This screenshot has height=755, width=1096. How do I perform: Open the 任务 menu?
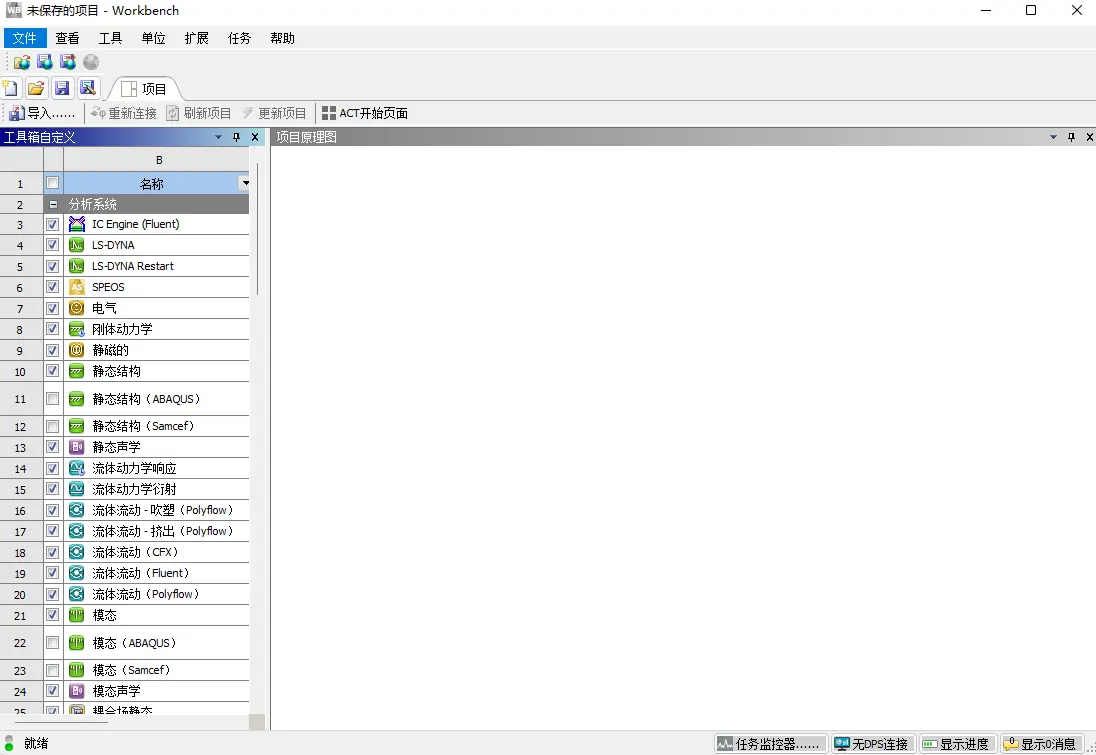pos(239,38)
